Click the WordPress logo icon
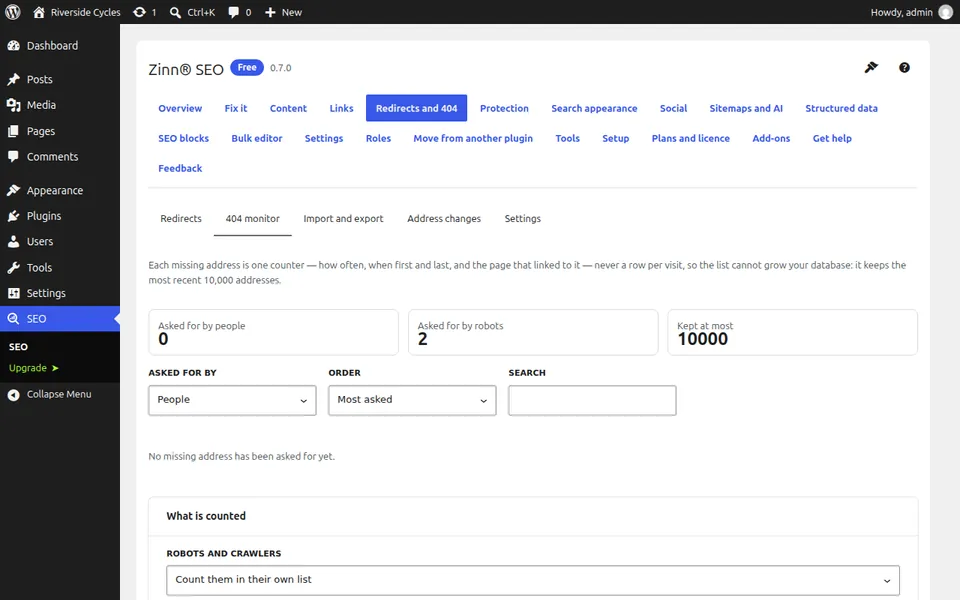 pyautogui.click(x=13, y=12)
